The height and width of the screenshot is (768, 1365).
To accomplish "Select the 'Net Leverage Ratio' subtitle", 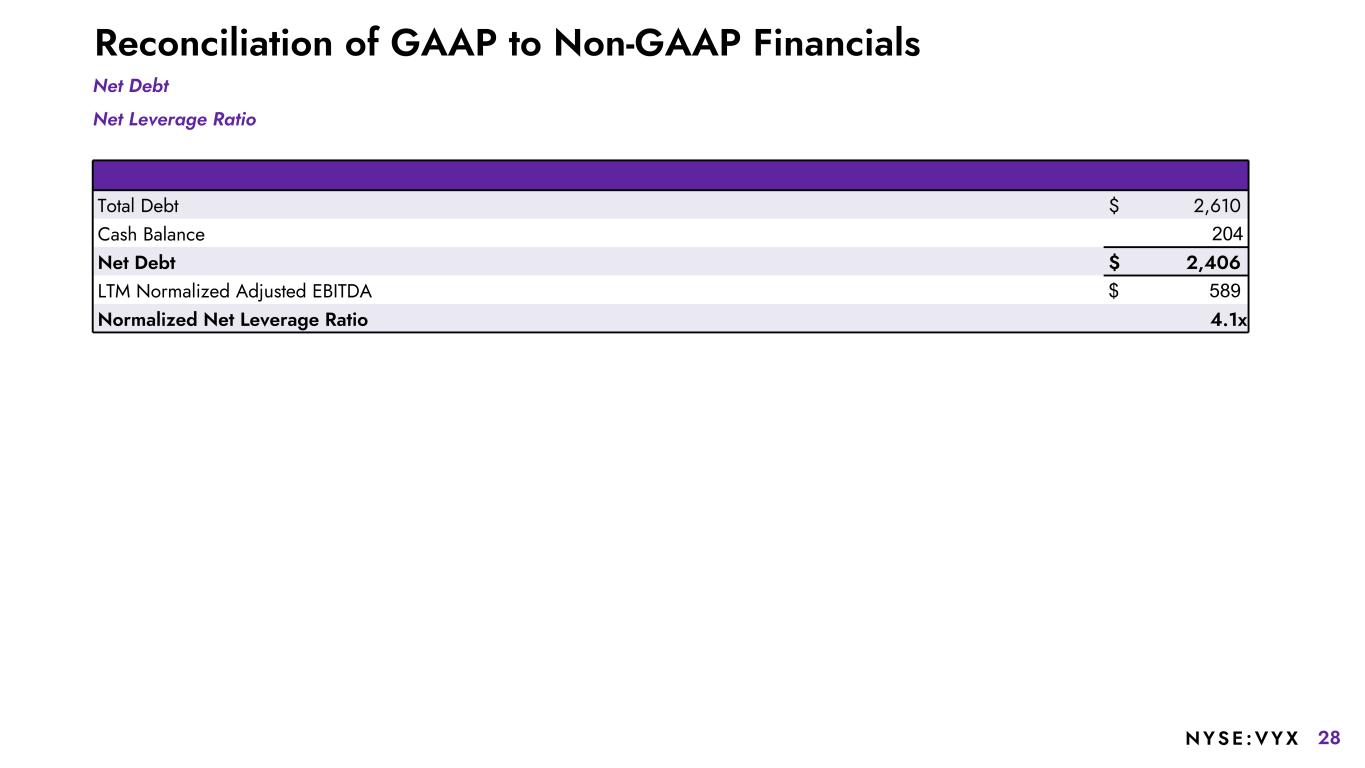I will click(x=174, y=120).
